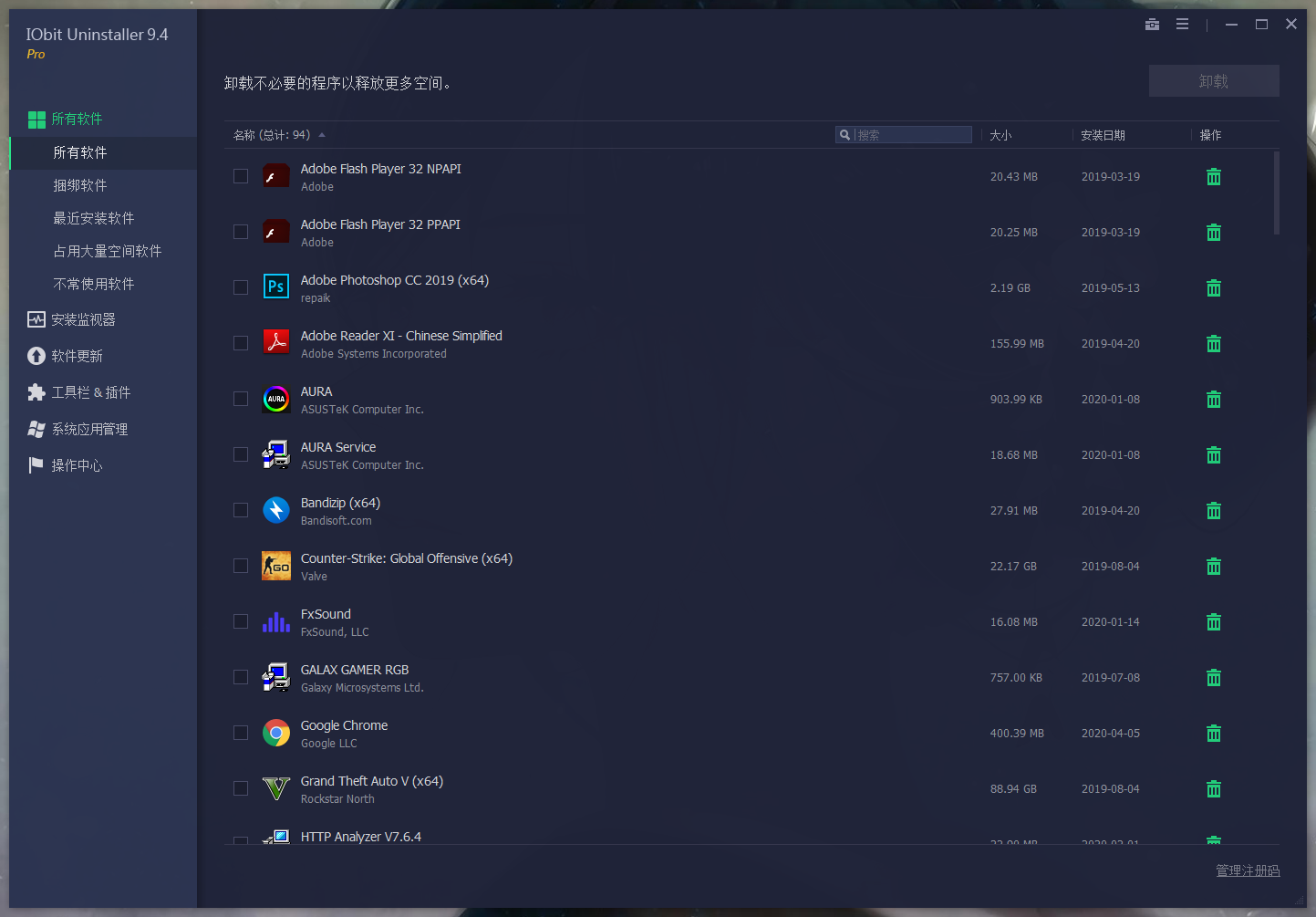
Task: Click the Google Chrome program icon
Action: click(x=276, y=733)
